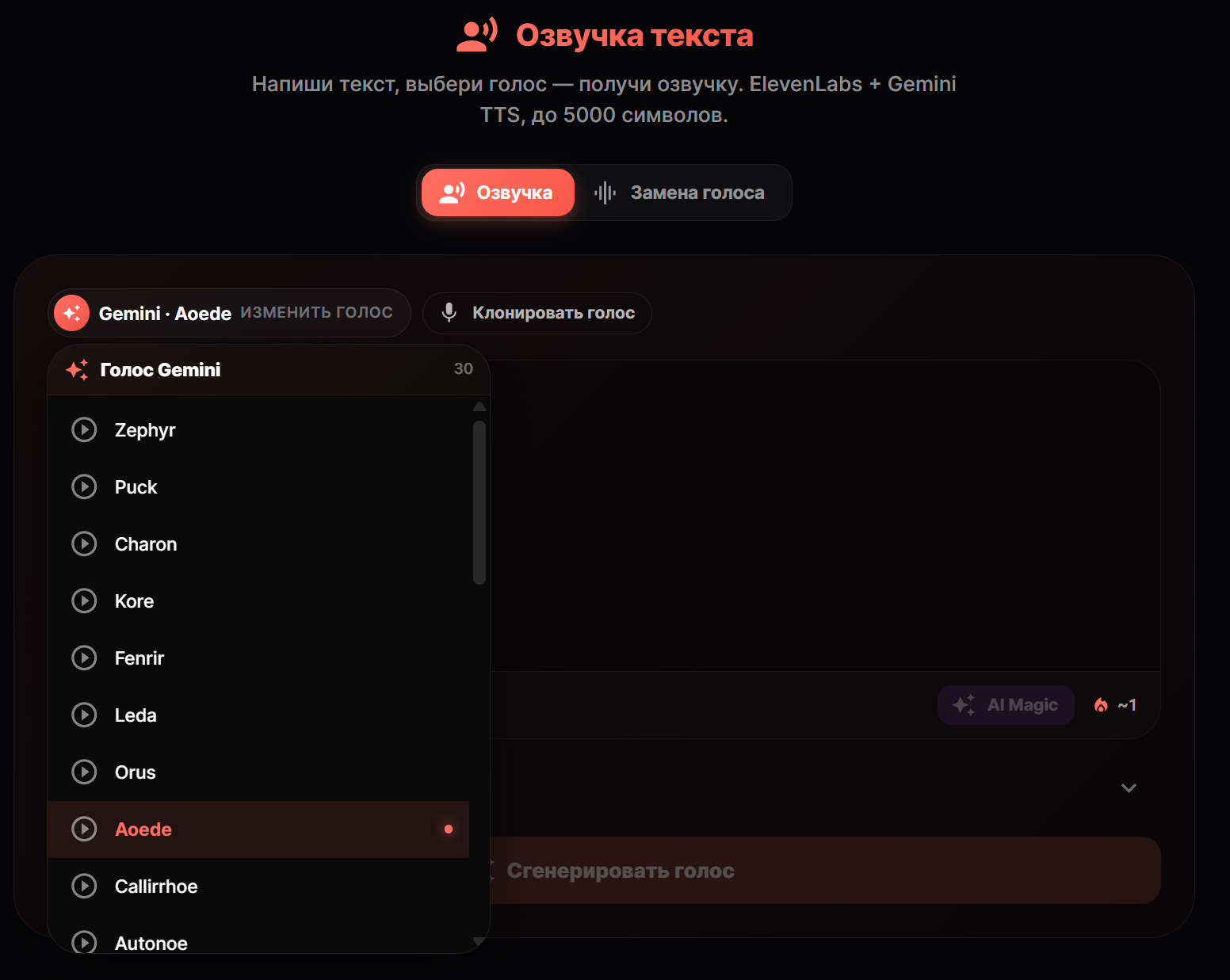The height and width of the screenshot is (980, 1230).
Task: Click the Клонировать голос button
Action: tap(537, 313)
